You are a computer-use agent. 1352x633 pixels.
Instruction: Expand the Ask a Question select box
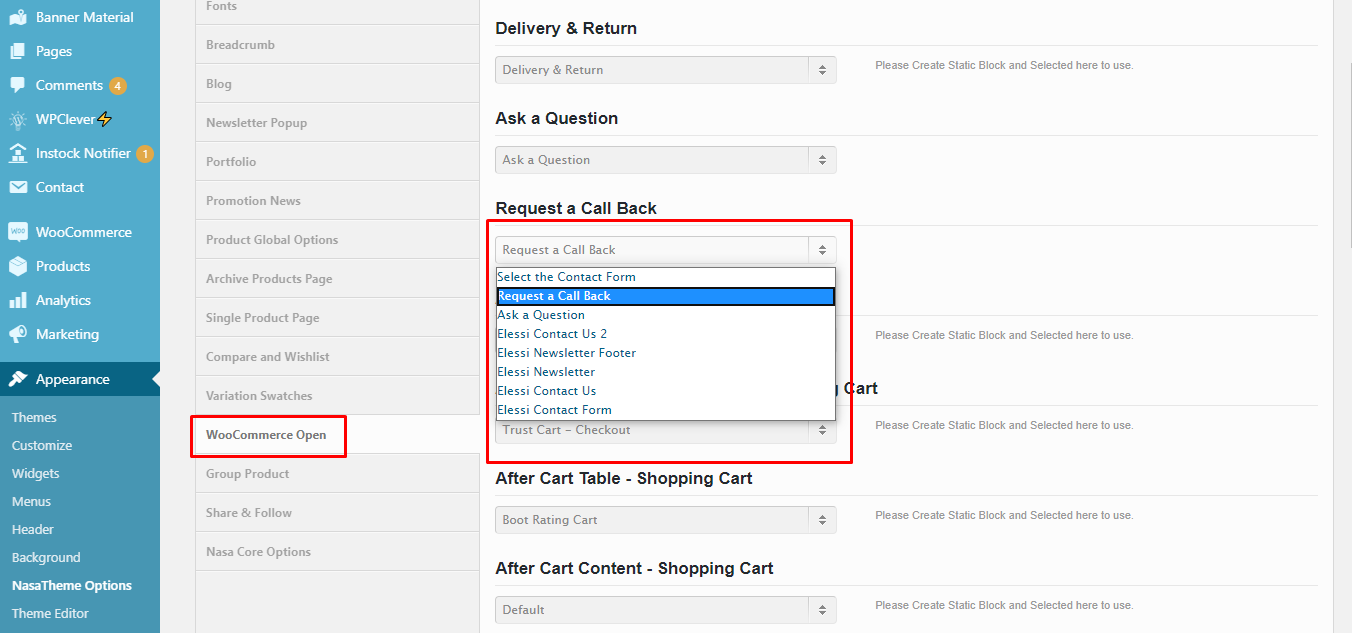(x=666, y=160)
